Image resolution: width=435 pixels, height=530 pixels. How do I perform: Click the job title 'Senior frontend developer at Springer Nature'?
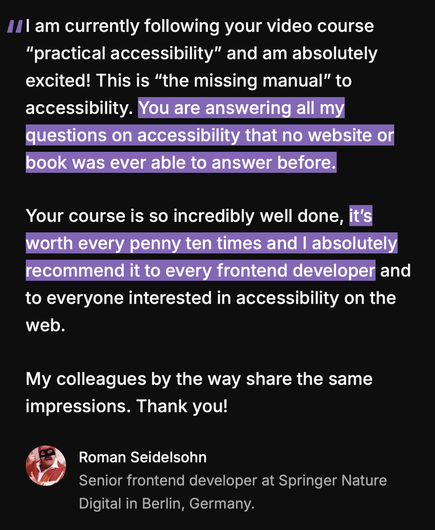(233, 480)
